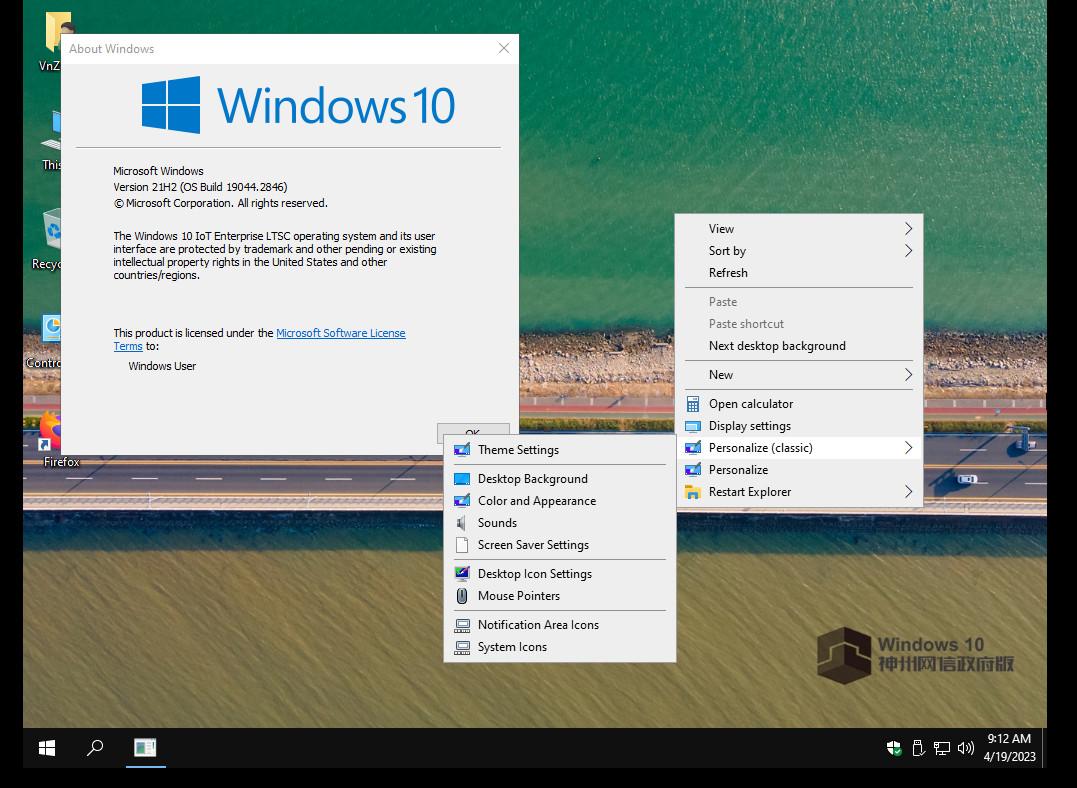Choose Refresh from the context menu

point(800,273)
